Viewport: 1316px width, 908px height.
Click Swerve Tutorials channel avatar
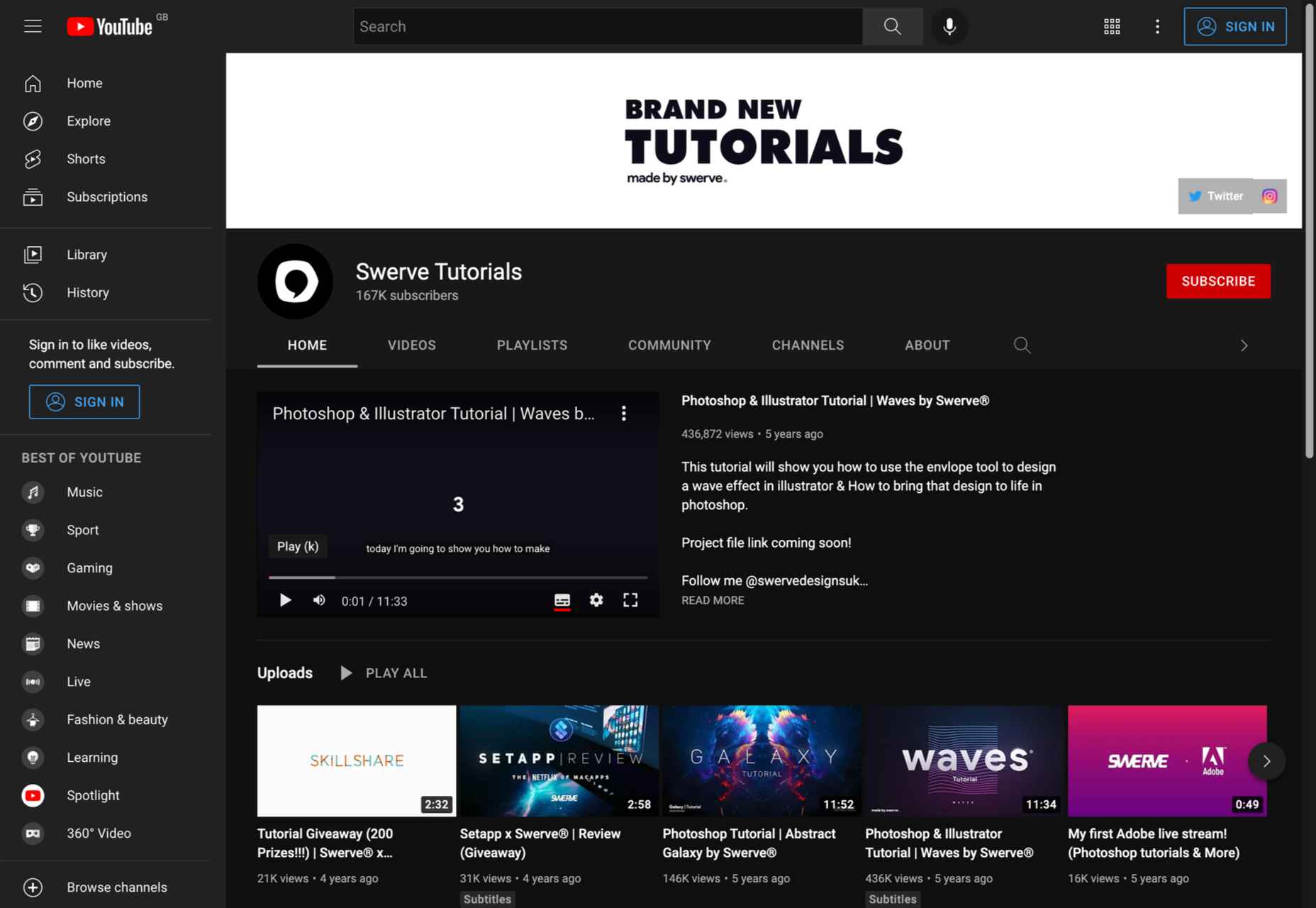tap(295, 282)
